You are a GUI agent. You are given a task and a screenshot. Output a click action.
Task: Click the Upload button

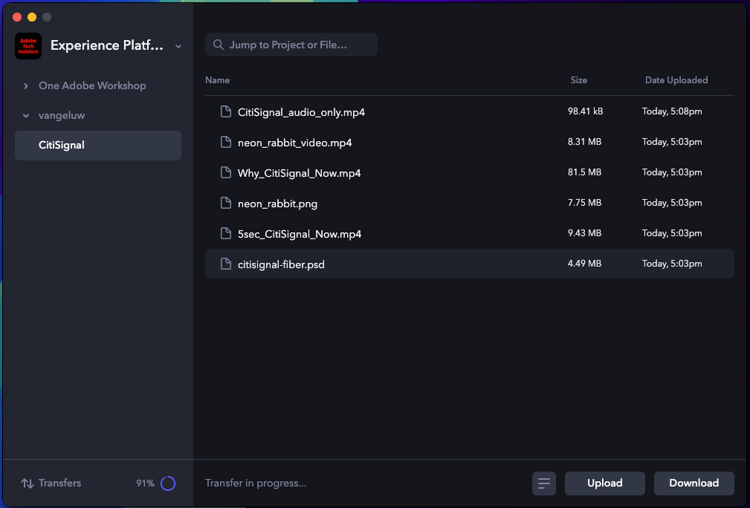[x=604, y=483]
